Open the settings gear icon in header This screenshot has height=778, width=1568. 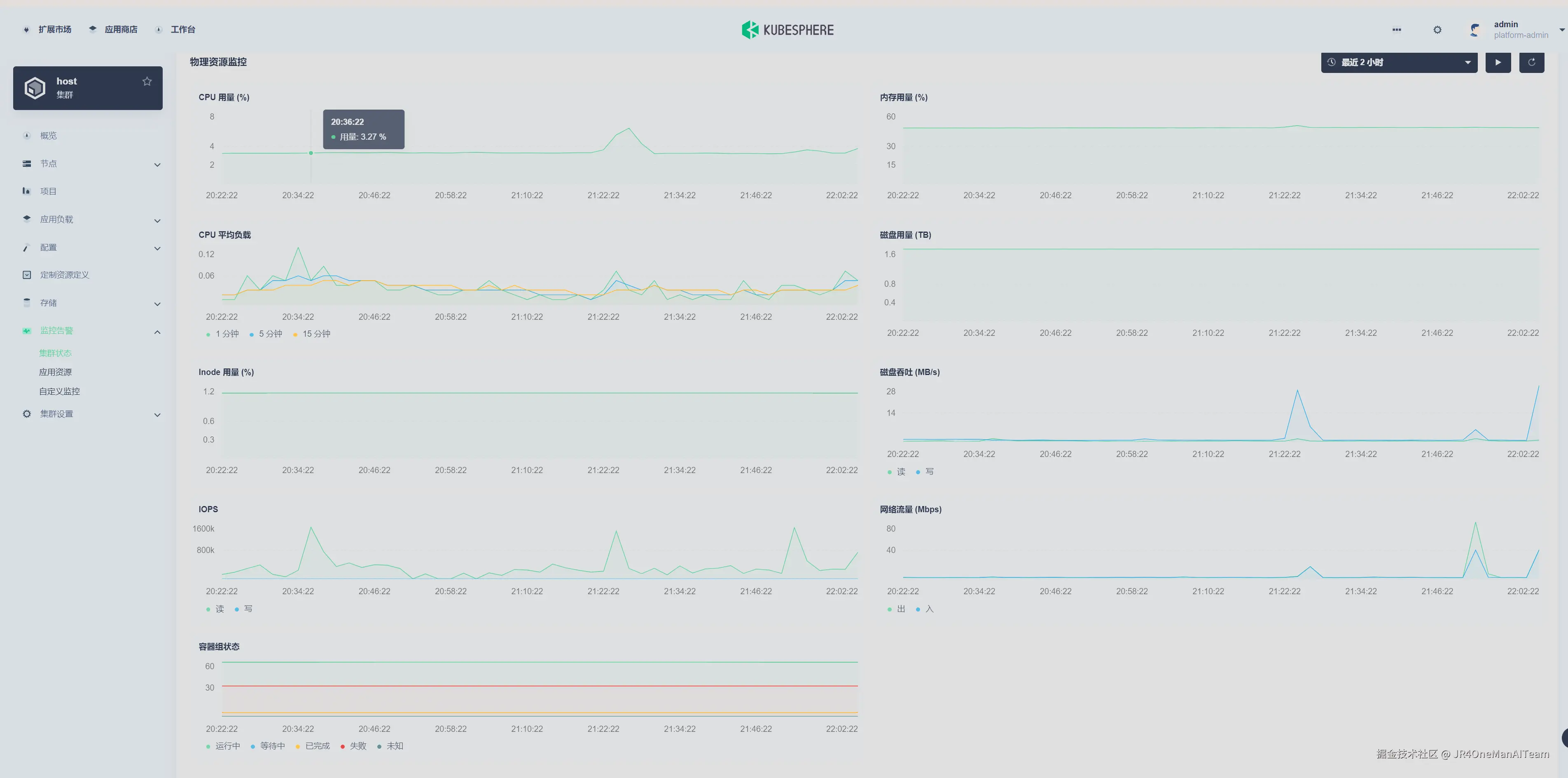click(1437, 30)
